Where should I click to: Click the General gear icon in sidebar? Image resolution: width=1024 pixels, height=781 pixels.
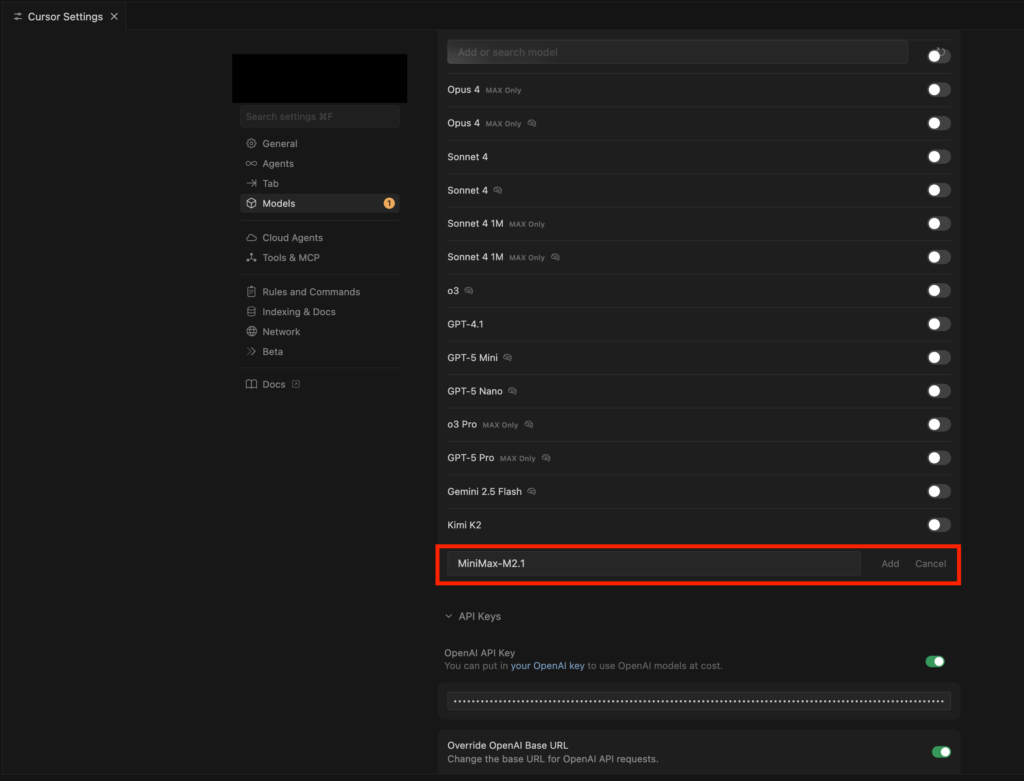pyautogui.click(x=252, y=144)
